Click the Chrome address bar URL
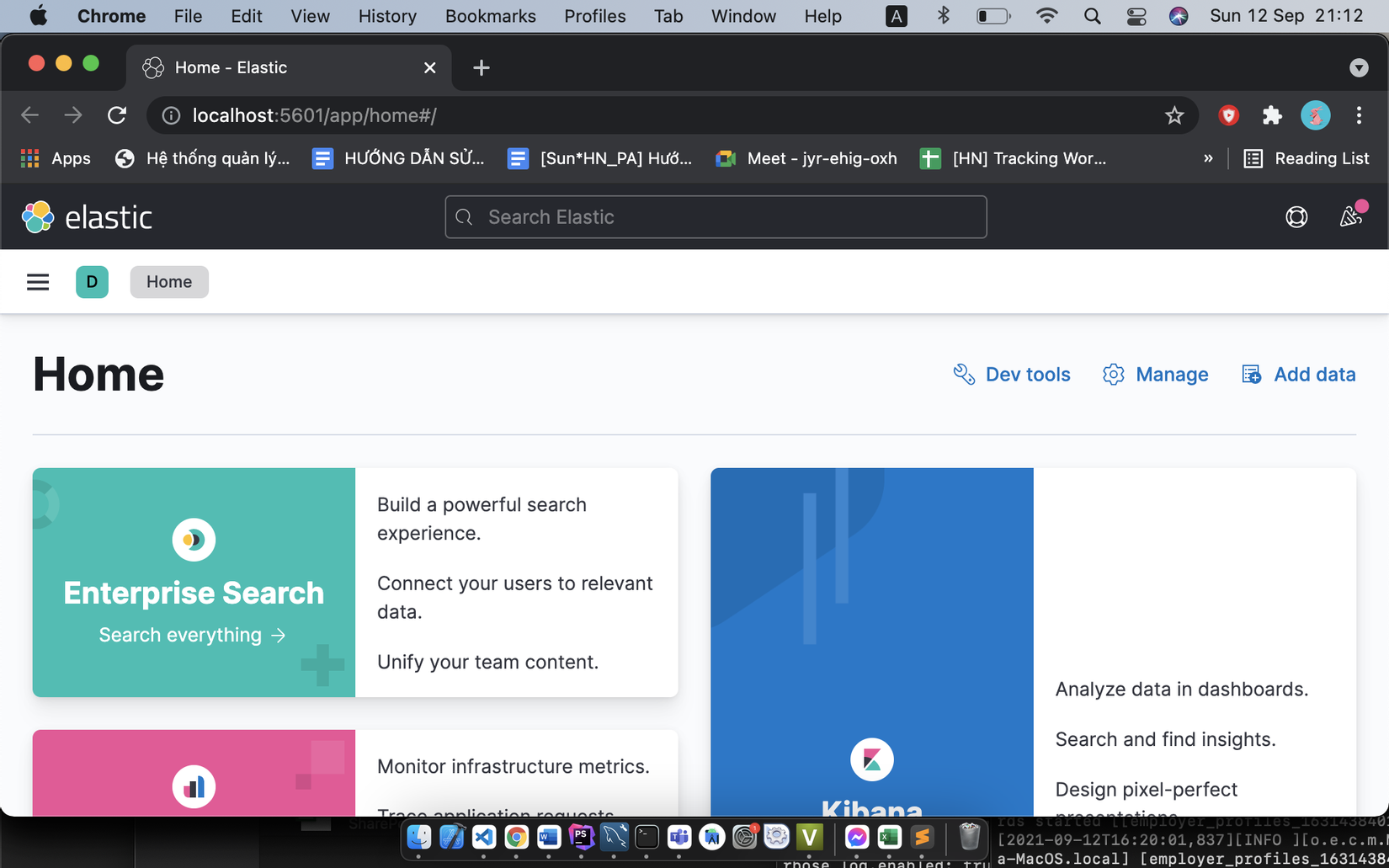The width and height of the screenshot is (1389, 868). (314, 115)
